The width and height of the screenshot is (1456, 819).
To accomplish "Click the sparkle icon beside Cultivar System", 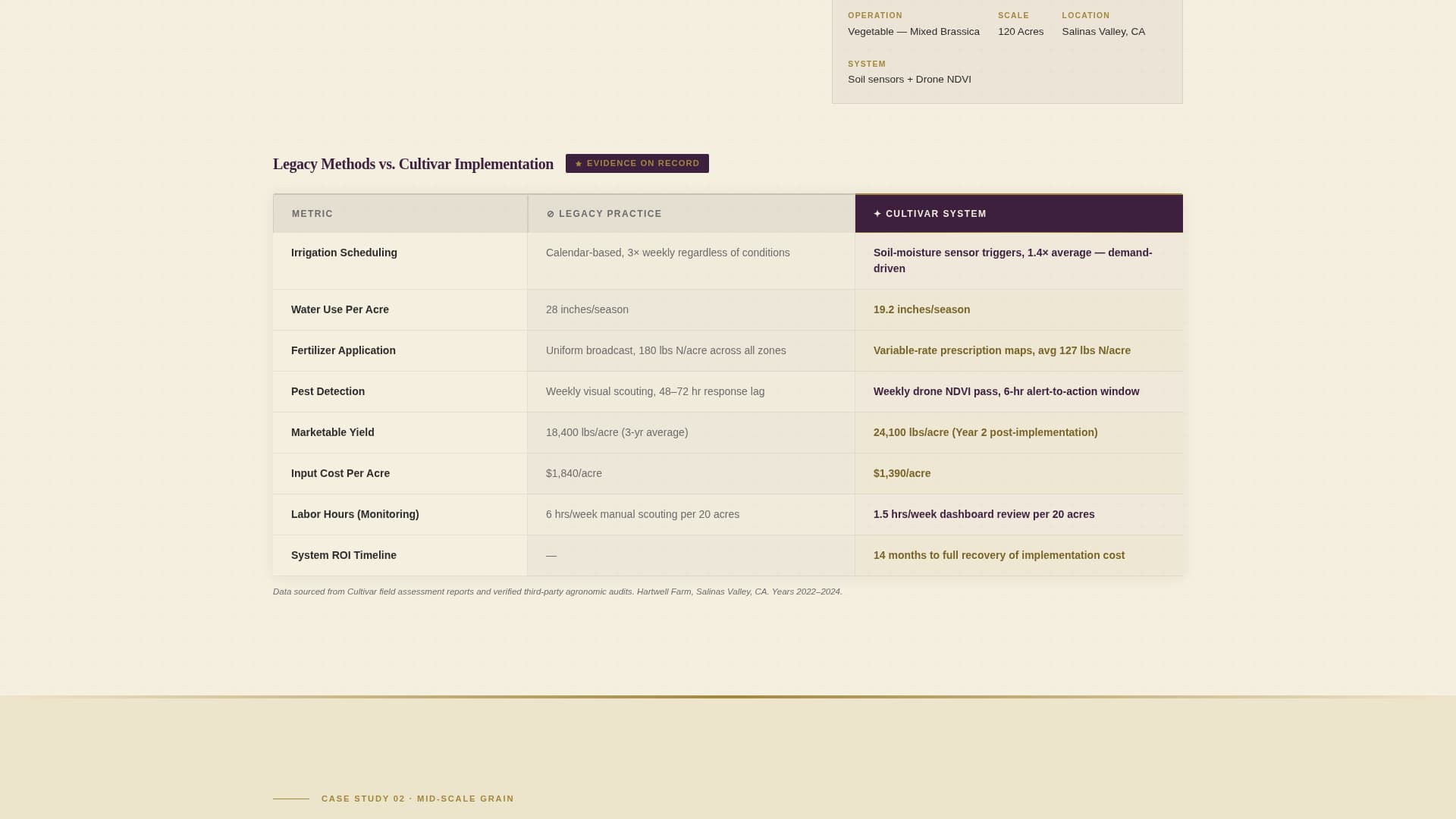I will pos(877,214).
